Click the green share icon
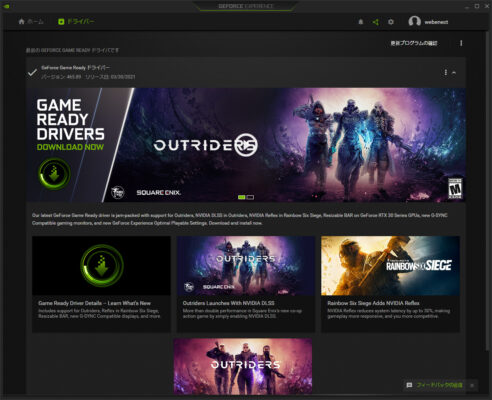 (x=376, y=22)
